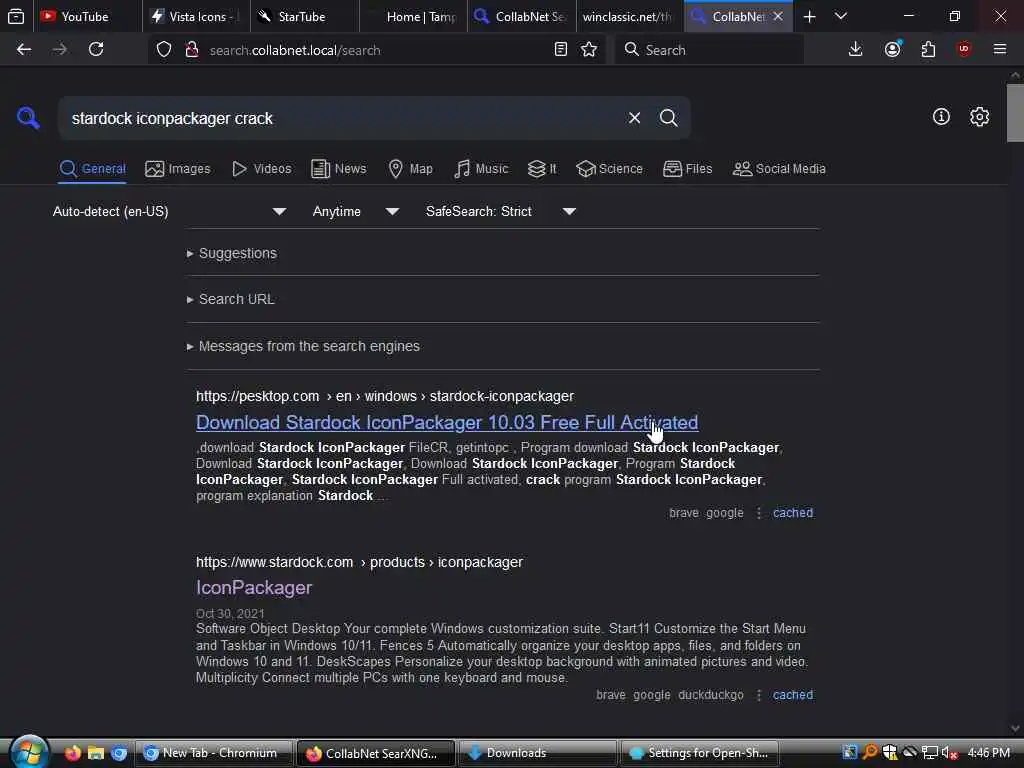This screenshot has width=1024, height=768.
Task: Select the It search category
Action: point(542,169)
